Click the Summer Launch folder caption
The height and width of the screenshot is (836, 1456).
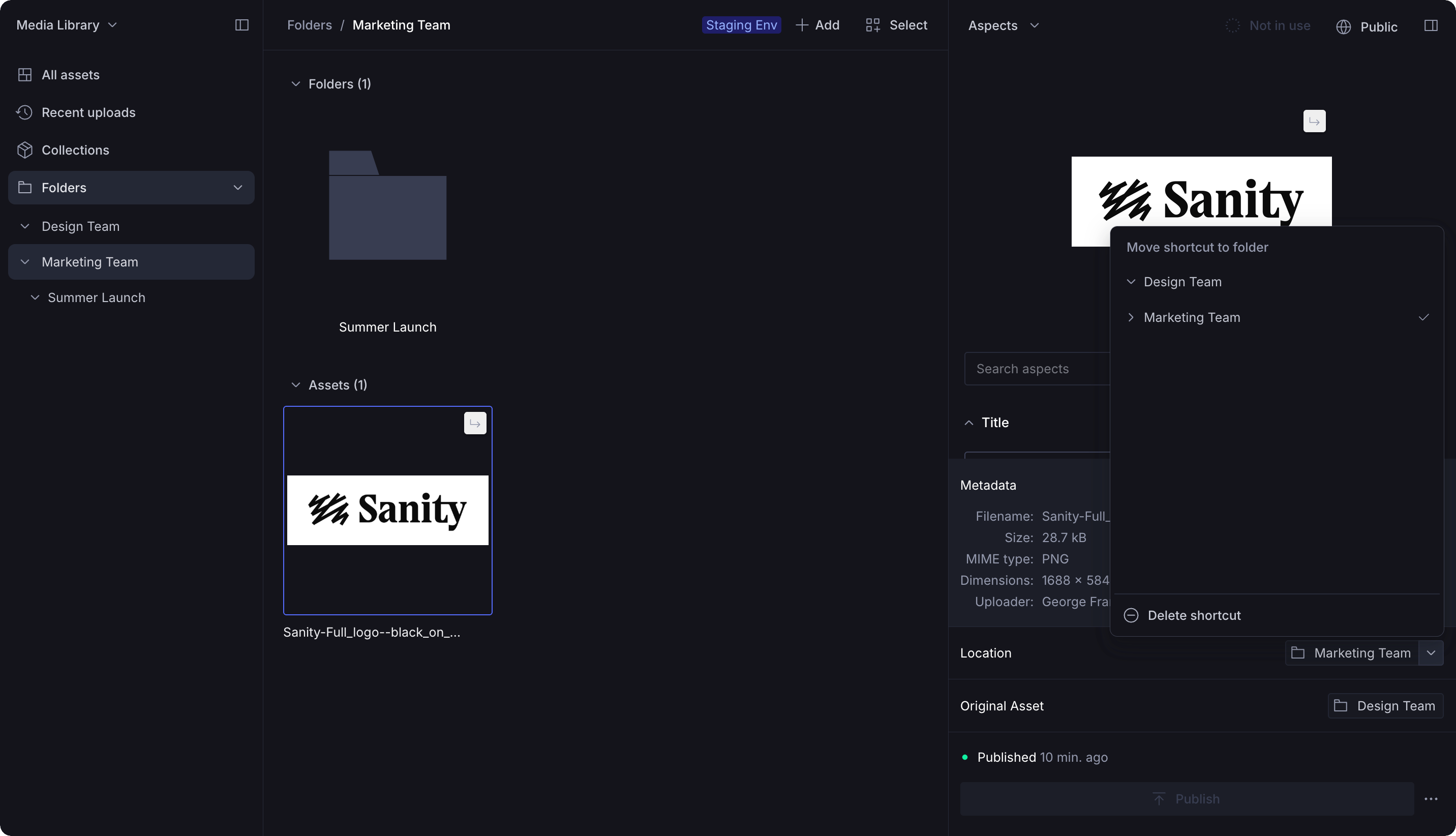coord(388,327)
